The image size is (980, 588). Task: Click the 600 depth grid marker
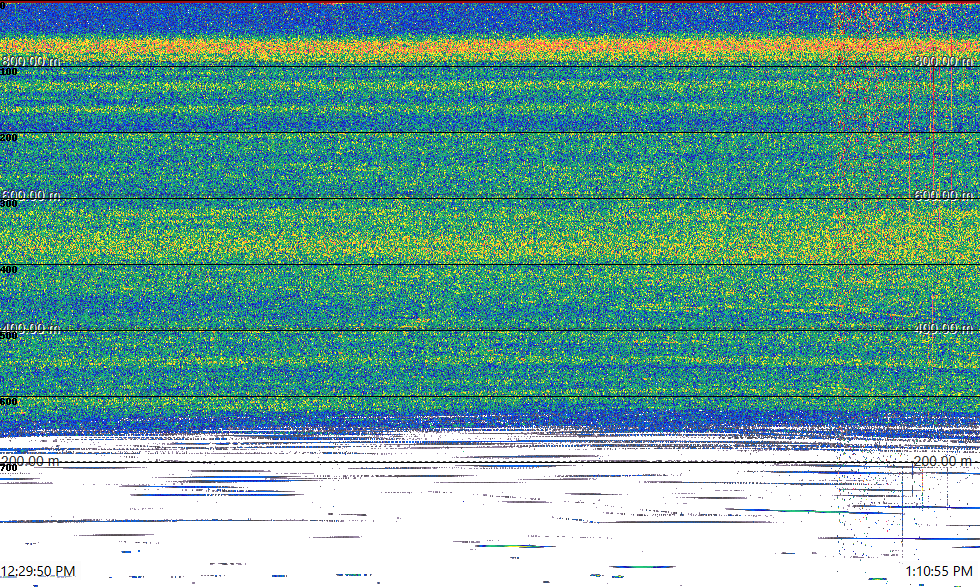click(x=9, y=402)
